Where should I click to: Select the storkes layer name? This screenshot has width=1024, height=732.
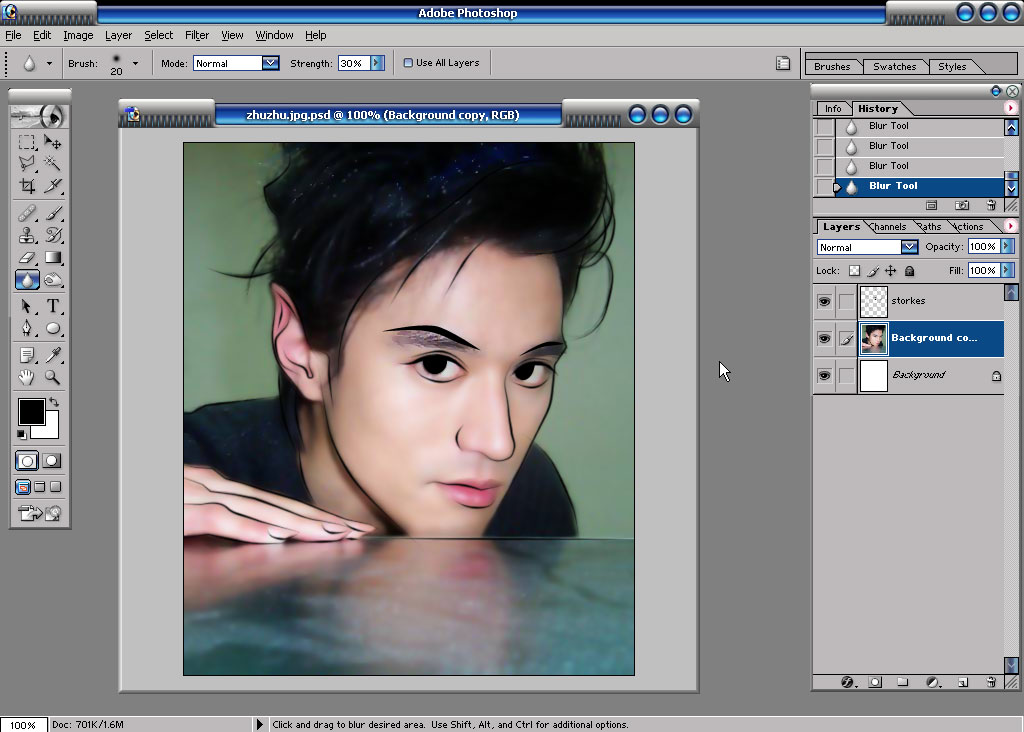(908, 301)
